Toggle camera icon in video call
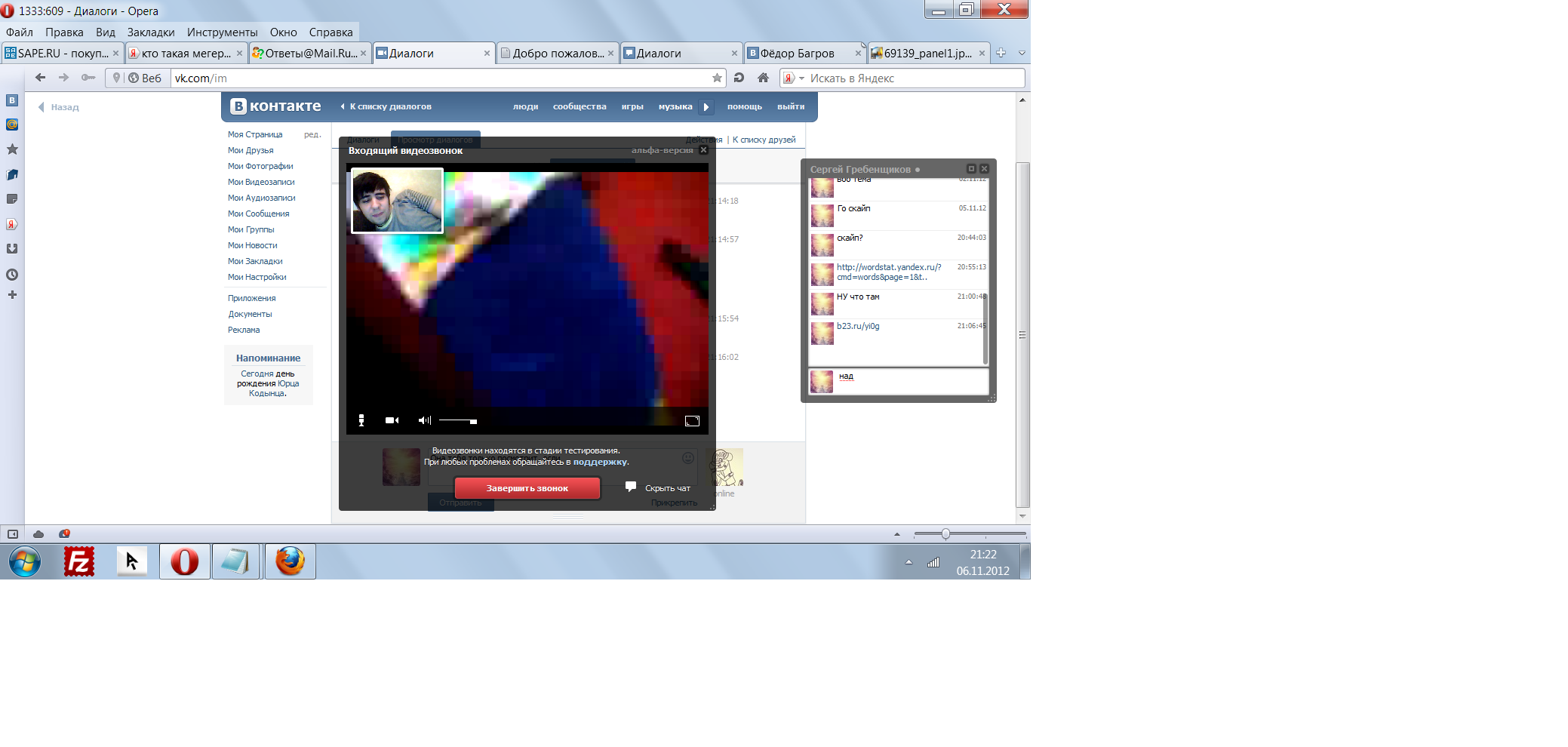Image resolution: width=1568 pixels, height=747 pixels. click(x=392, y=420)
